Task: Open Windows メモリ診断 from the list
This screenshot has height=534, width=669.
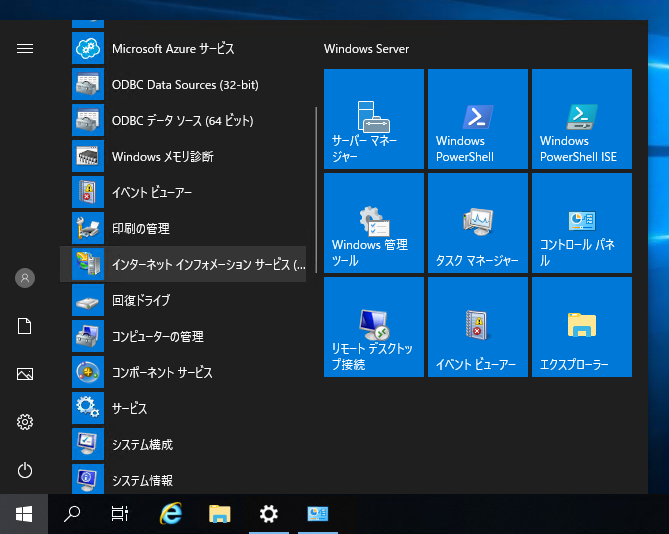Action: (162, 156)
